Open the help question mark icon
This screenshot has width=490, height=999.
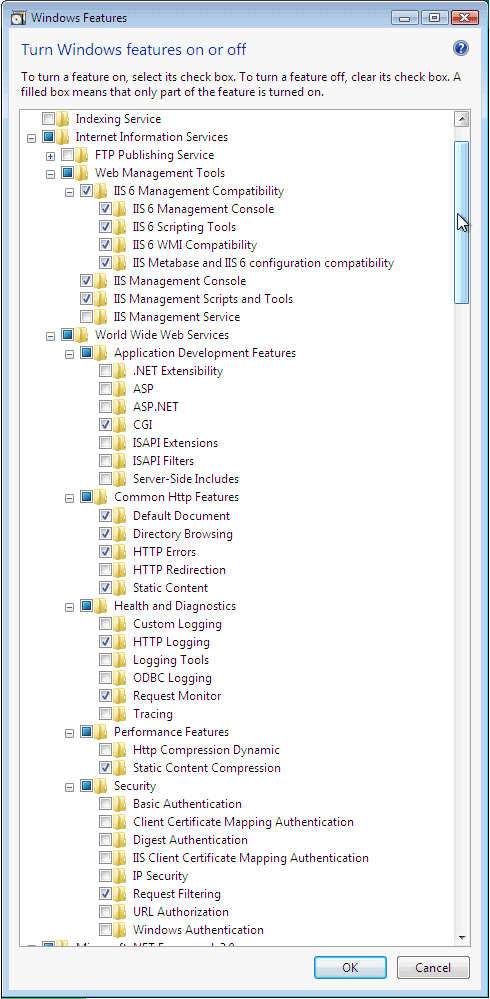coord(461,48)
